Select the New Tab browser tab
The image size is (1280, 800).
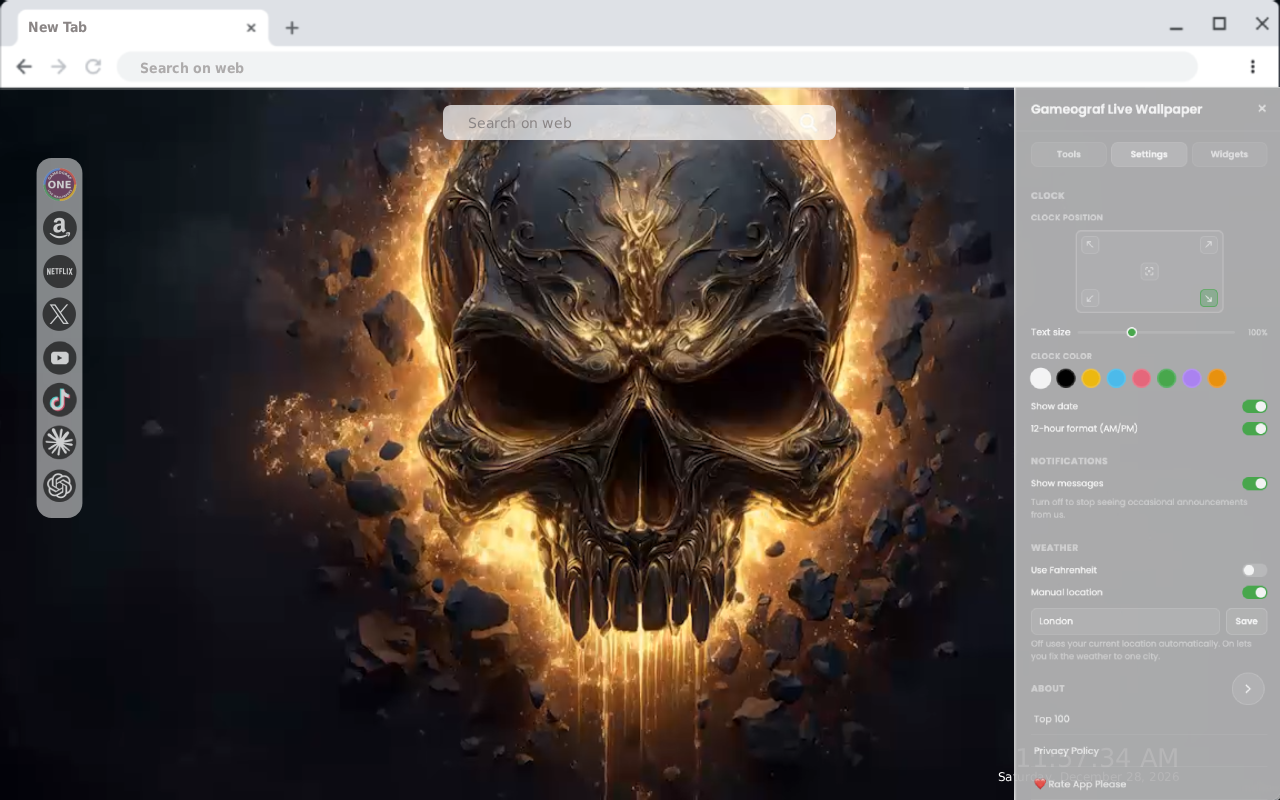coord(143,27)
